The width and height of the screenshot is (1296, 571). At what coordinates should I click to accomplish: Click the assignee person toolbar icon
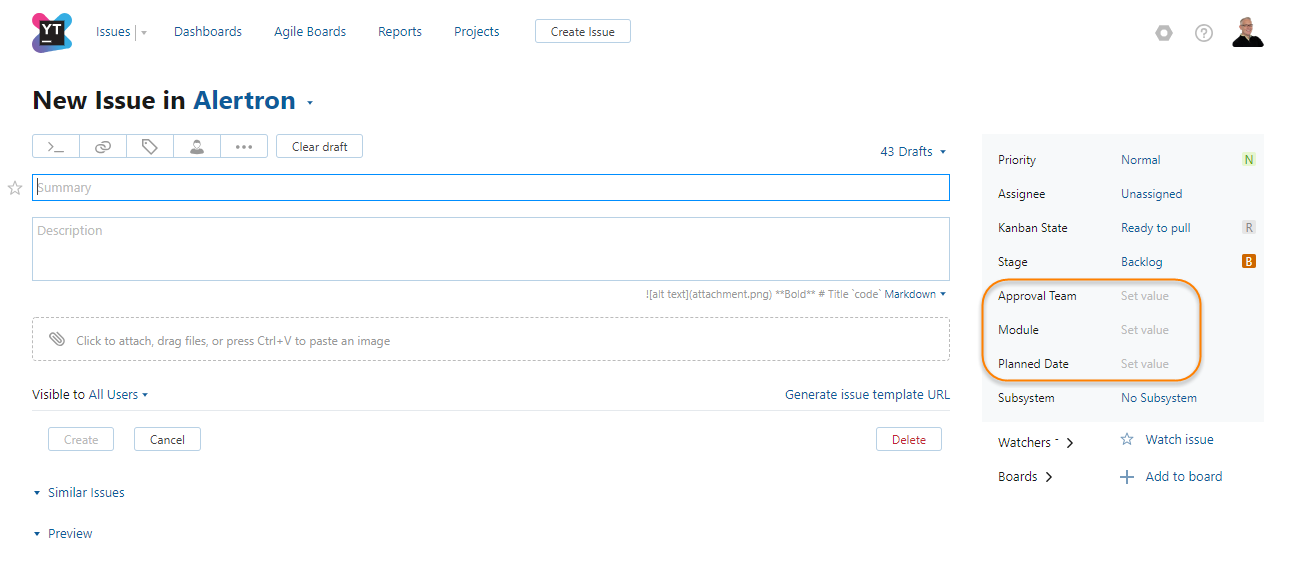197,146
